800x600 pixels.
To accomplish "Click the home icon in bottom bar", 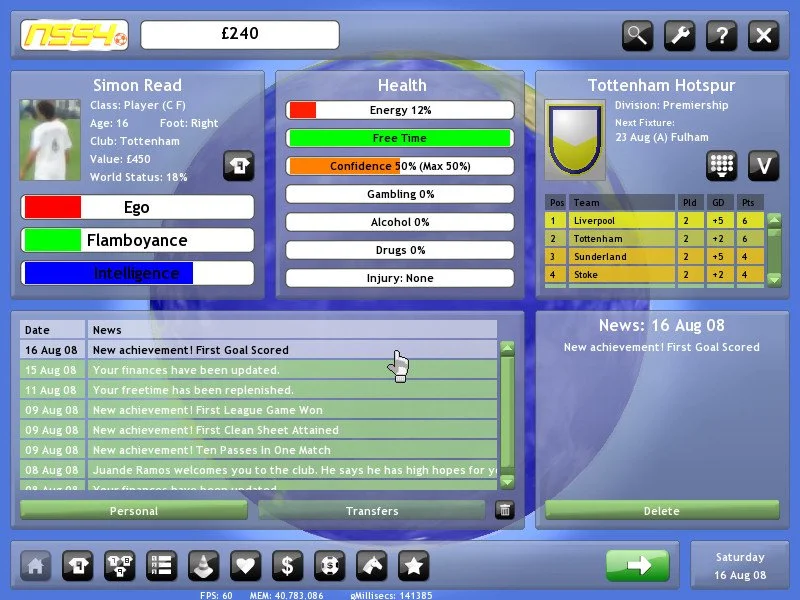I will click(x=35, y=566).
